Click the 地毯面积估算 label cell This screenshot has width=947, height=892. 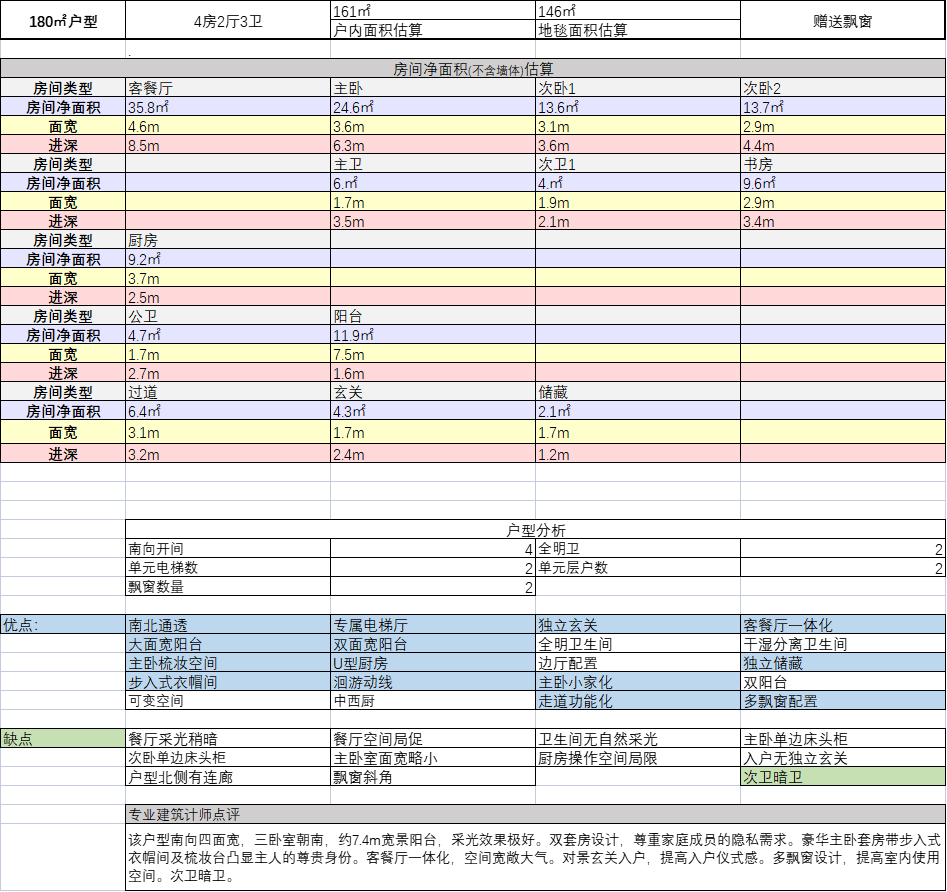point(638,30)
